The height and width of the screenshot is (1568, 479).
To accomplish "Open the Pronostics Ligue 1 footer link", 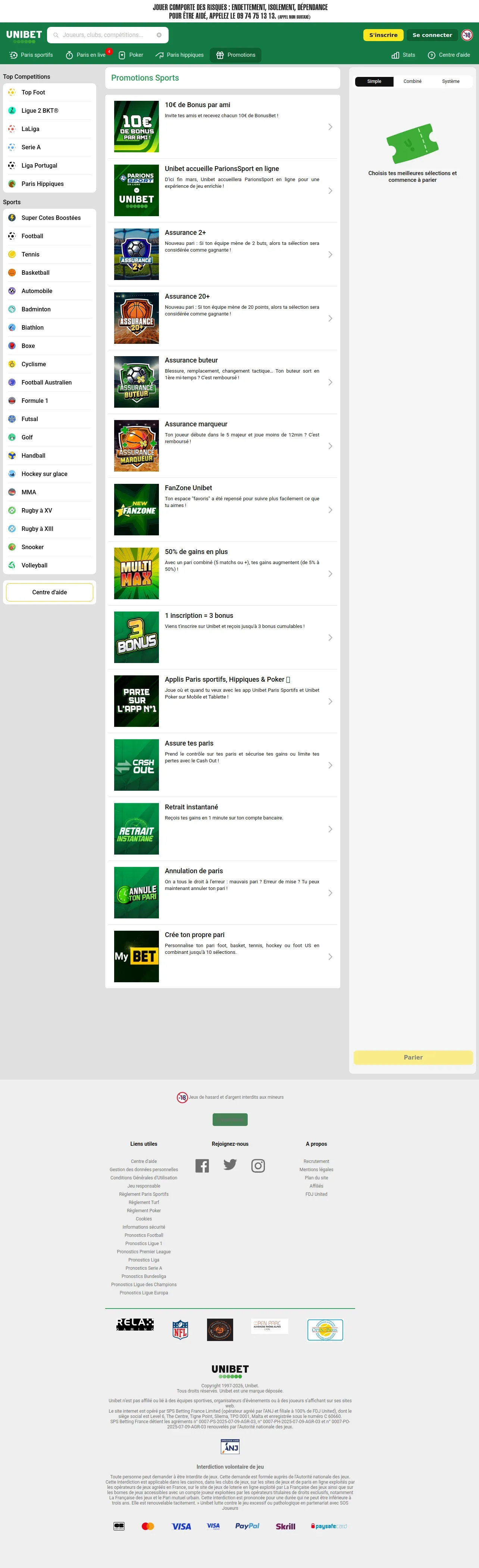I will point(144,1244).
